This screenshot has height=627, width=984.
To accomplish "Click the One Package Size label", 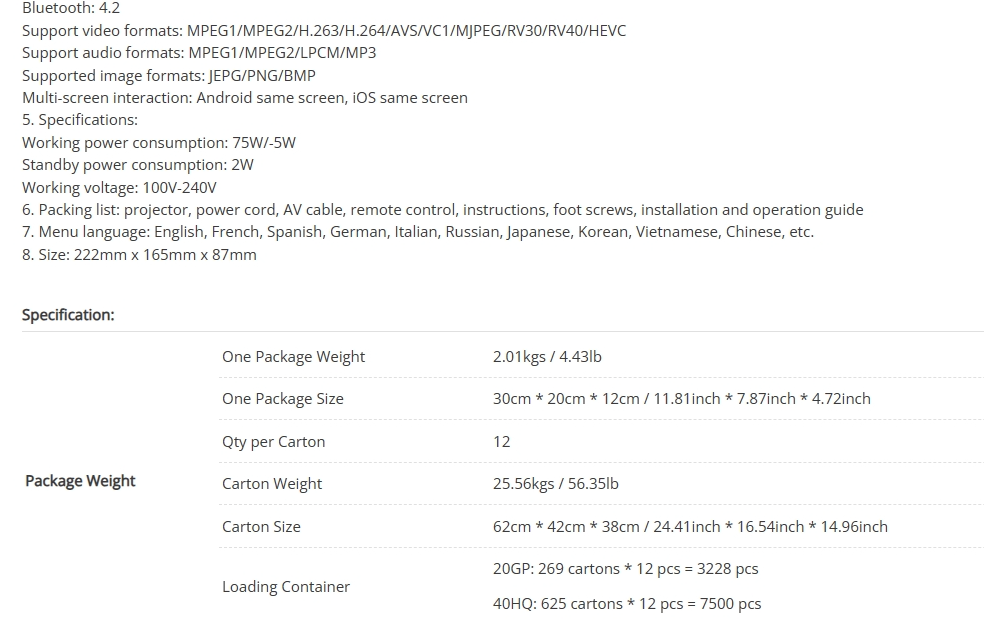I will point(282,399).
